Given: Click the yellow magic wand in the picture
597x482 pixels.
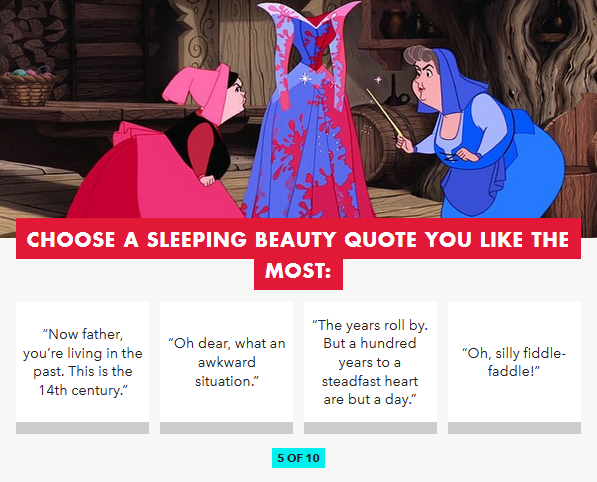Looking at the screenshot, I should point(385,112).
